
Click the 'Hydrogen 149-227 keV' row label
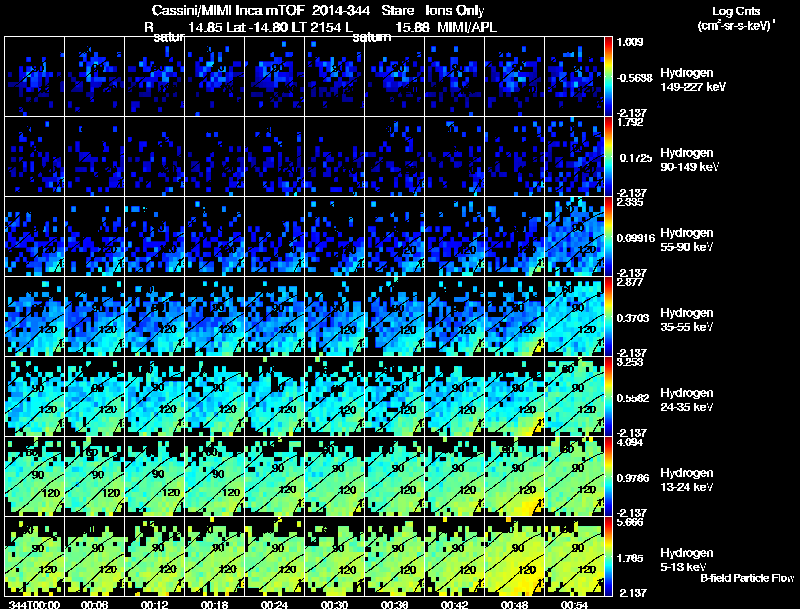692,80
